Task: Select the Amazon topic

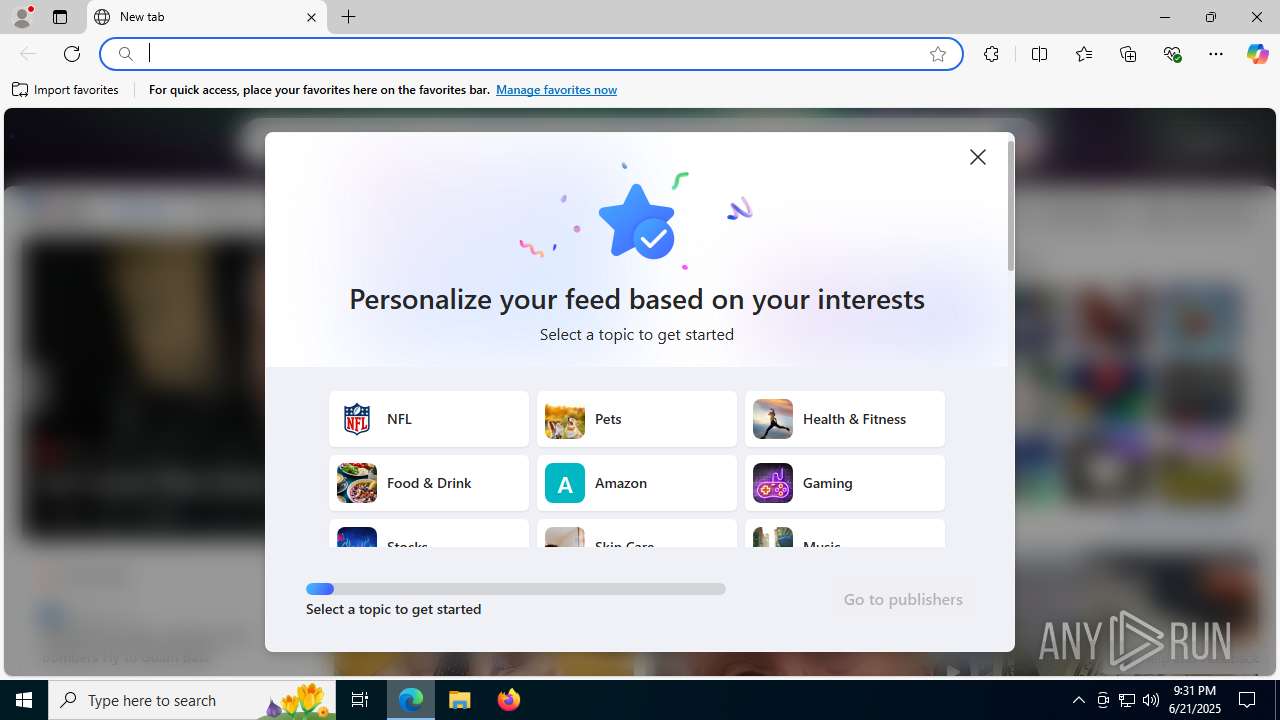Action: coord(637,483)
